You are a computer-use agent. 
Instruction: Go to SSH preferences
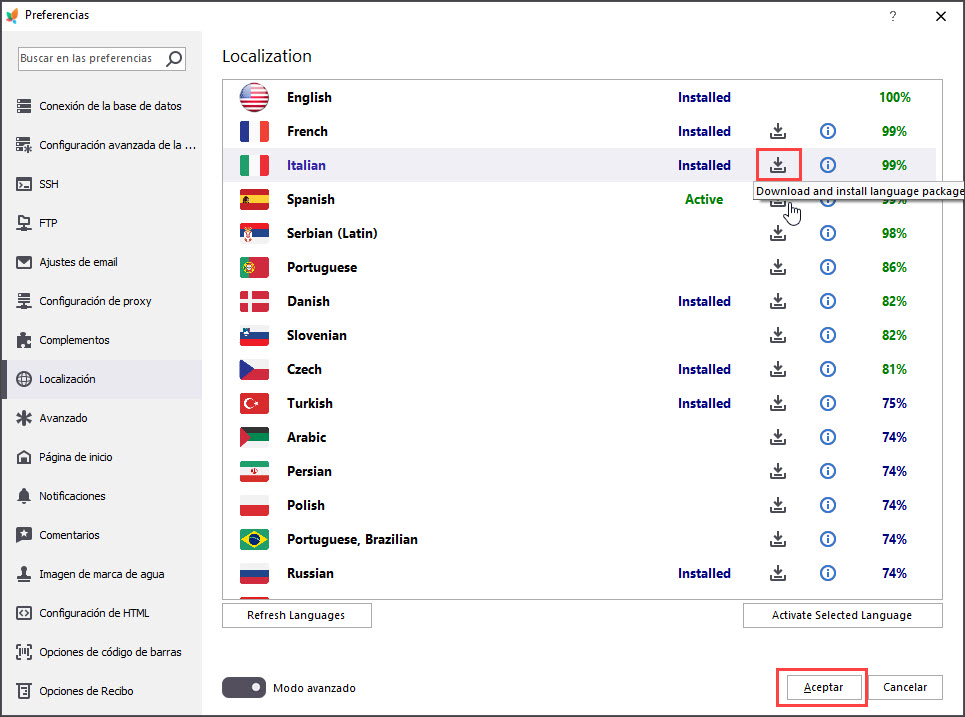[x=102, y=184]
